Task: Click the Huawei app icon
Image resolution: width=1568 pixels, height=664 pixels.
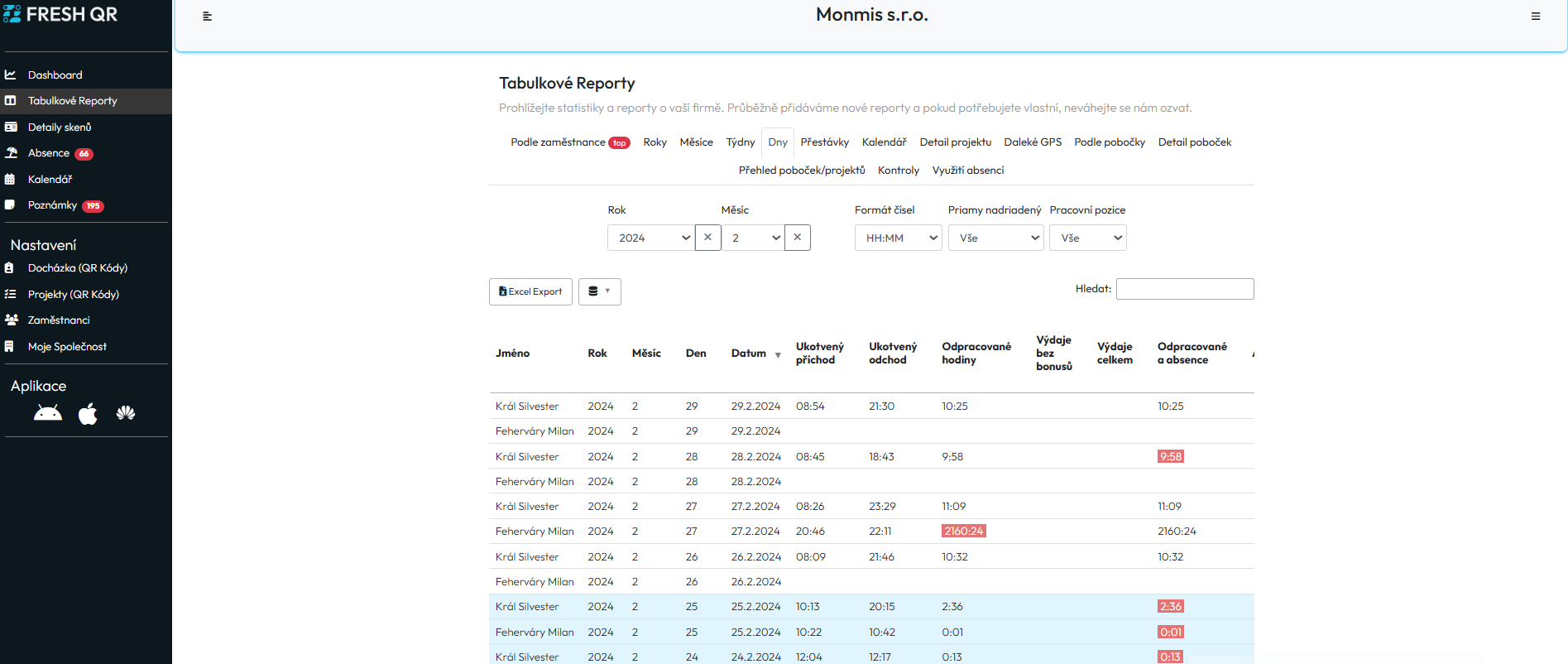Action: (126, 413)
